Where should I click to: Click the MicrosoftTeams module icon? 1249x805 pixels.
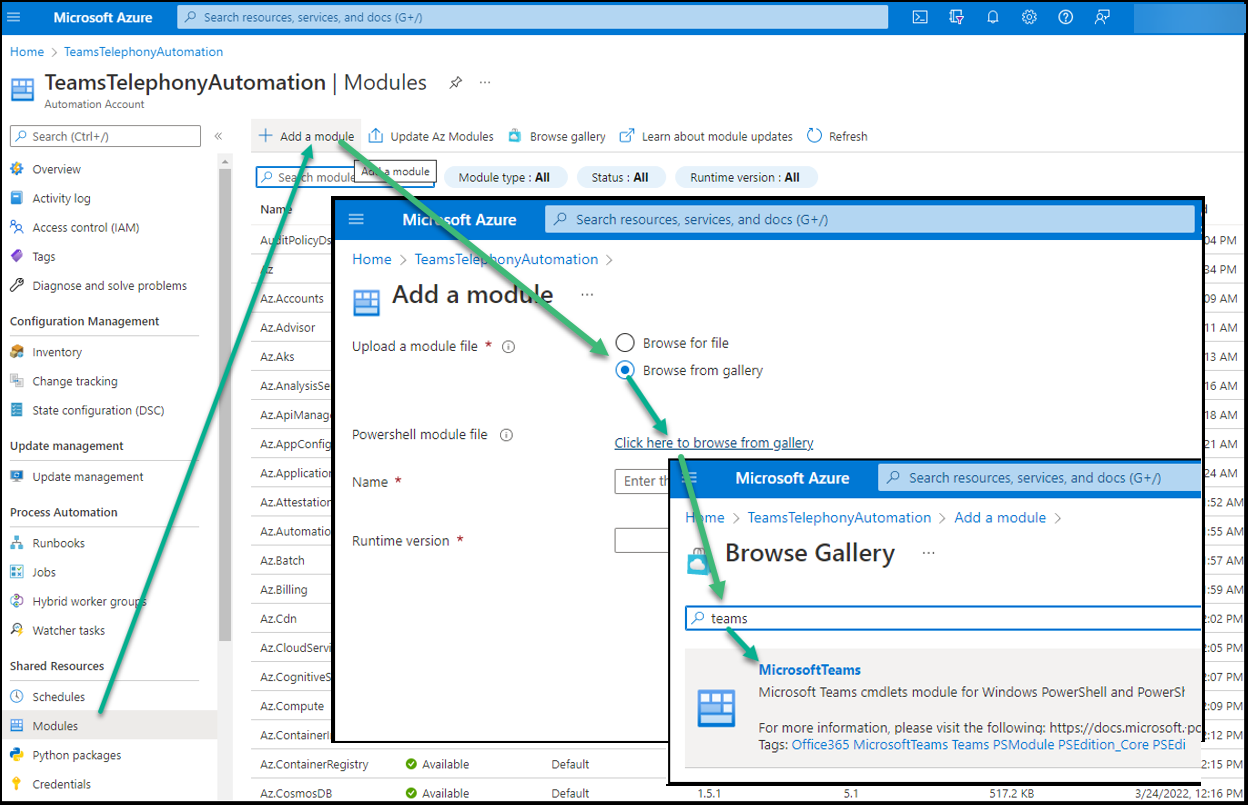(x=716, y=708)
